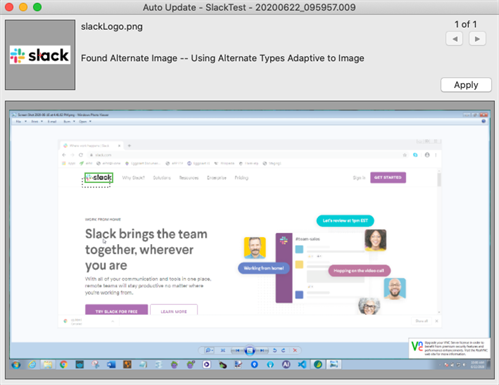499x385 pixels.
Task: Go to the next found image match
Action: [x=477, y=39]
